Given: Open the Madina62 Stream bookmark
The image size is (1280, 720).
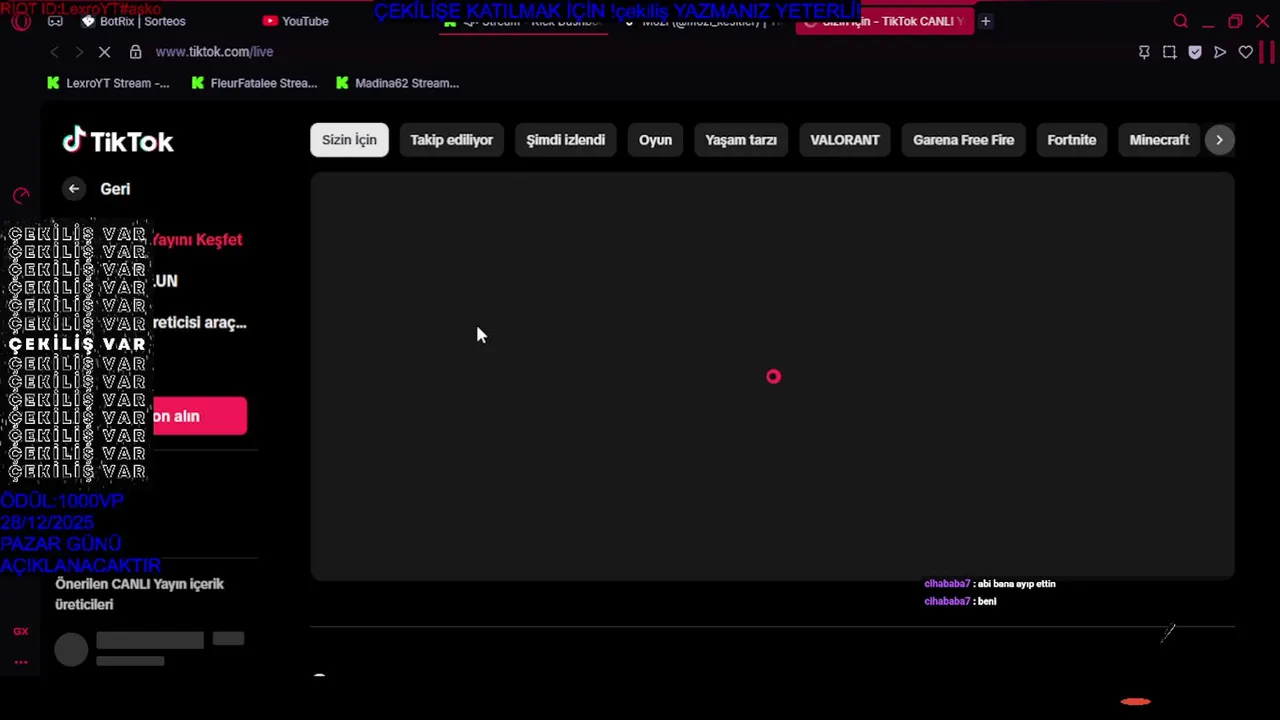Looking at the screenshot, I should [x=397, y=83].
